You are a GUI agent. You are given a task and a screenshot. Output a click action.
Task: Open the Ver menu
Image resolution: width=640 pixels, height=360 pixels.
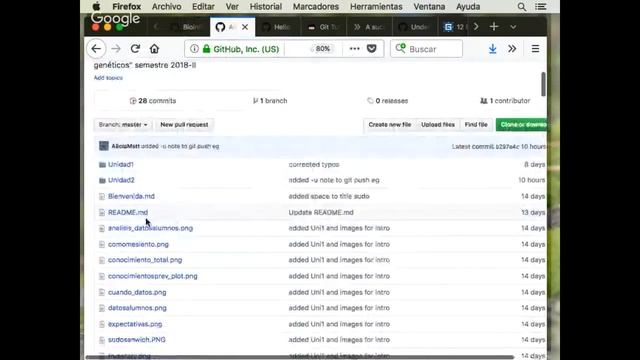pyautogui.click(x=232, y=7)
